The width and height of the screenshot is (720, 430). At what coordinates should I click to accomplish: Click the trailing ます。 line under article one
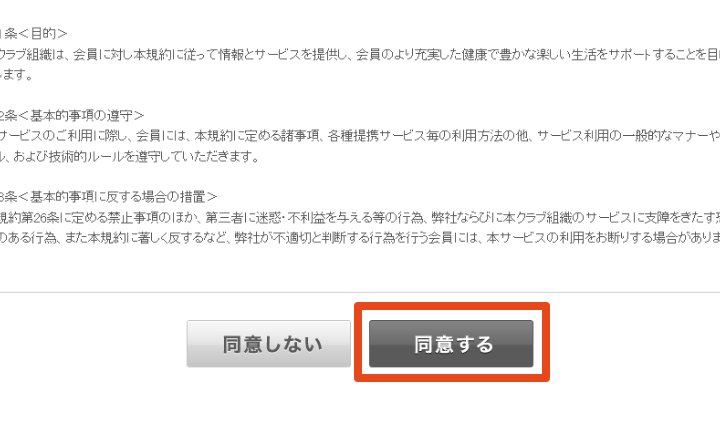tap(17, 74)
